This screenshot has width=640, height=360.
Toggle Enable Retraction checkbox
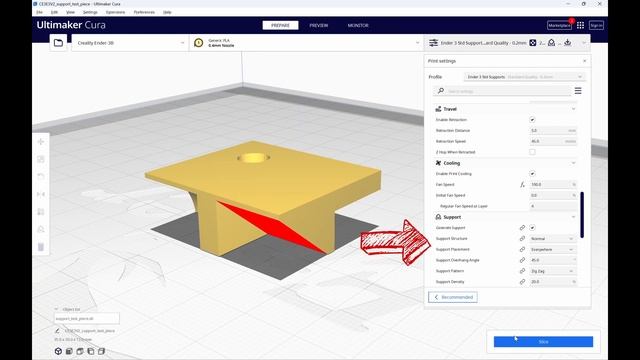click(532, 120)
